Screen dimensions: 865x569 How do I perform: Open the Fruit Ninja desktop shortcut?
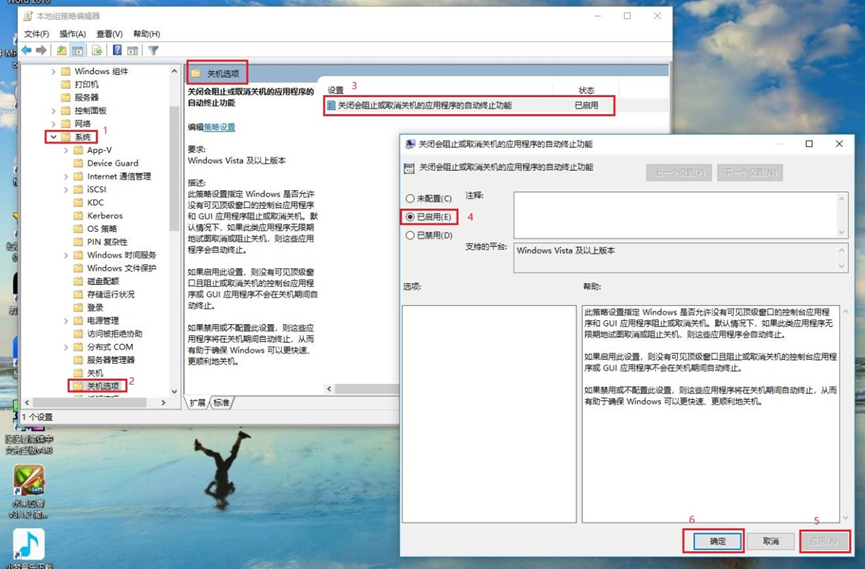(x=29, y=481)
